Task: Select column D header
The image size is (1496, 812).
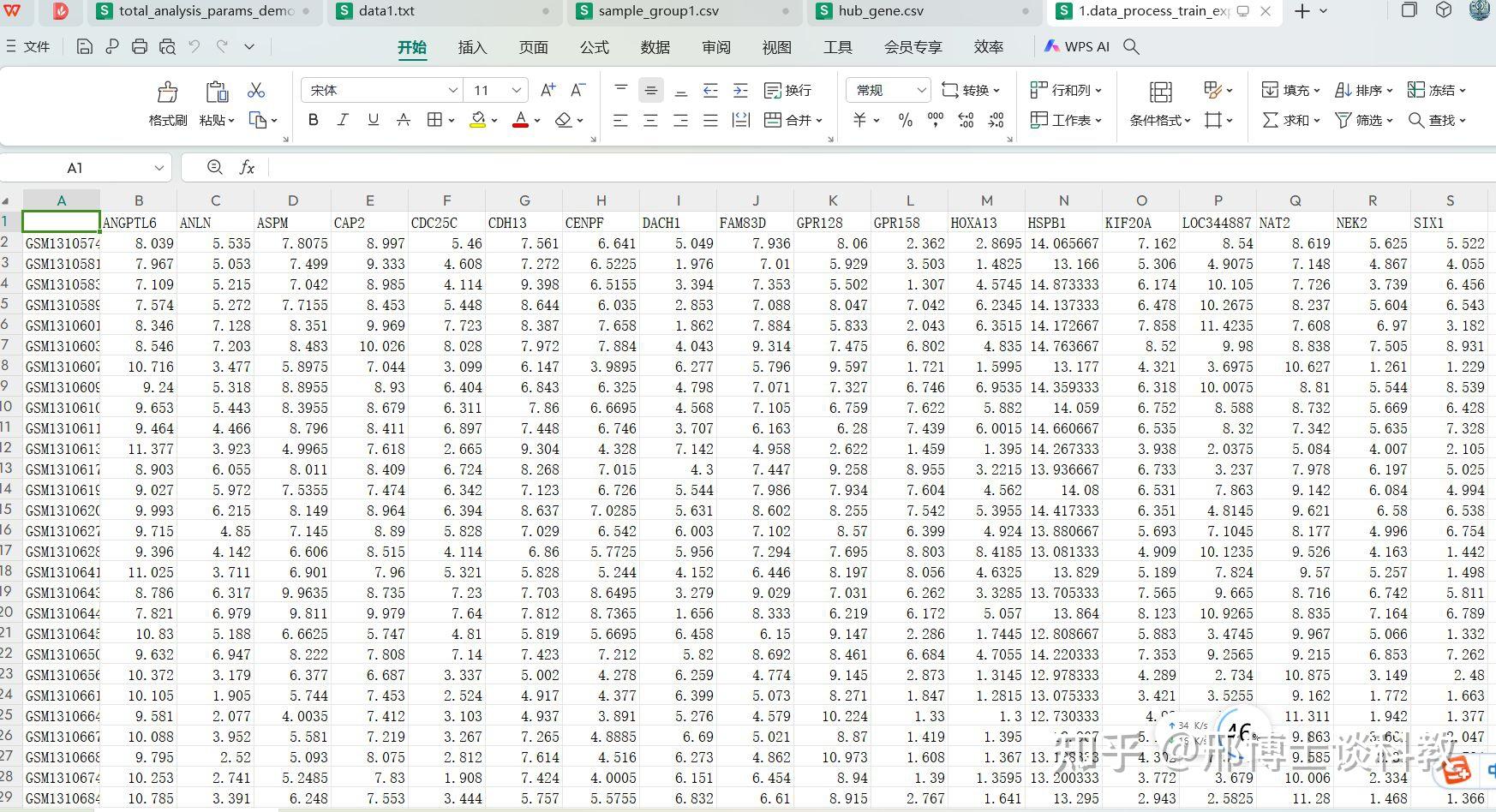Action: pos(292,200)
